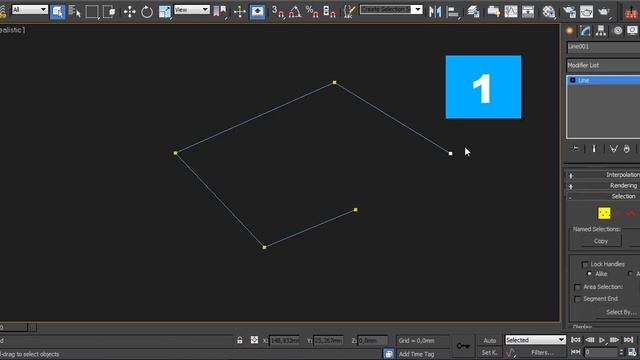This screenshot has height=360, width=640.
Task: Toggle Window/Crossing selection mode
Action: pyautogui.click(x=109, y=11)
